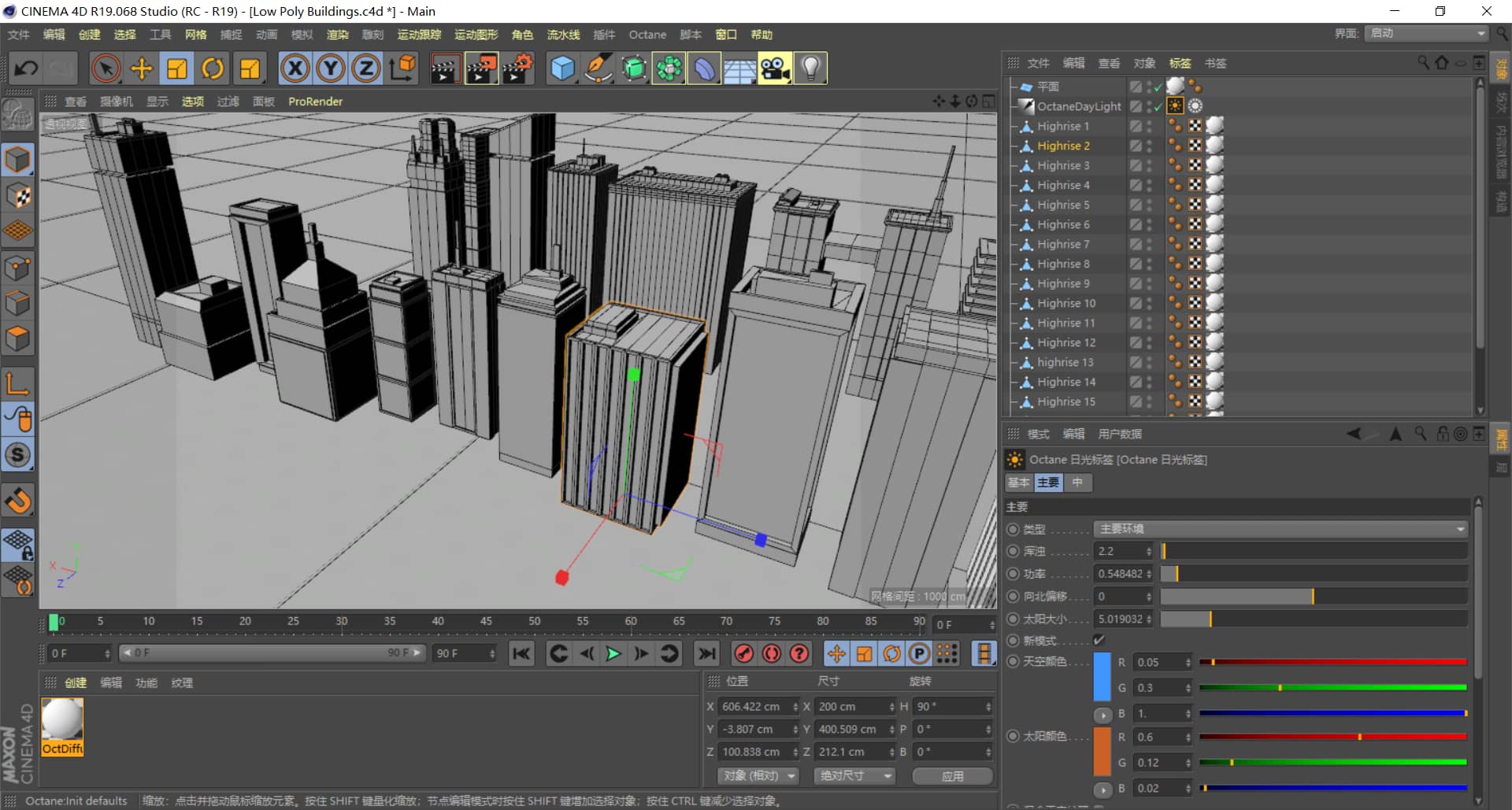This screenshot has height=810, width=1512.
Task: Adjust 浑浊 slider bar
Action: [1314, 551]
